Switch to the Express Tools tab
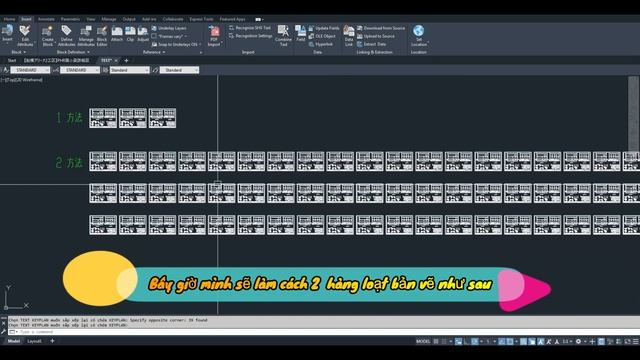This screenshot has width=640, height=360. [201, 19]
